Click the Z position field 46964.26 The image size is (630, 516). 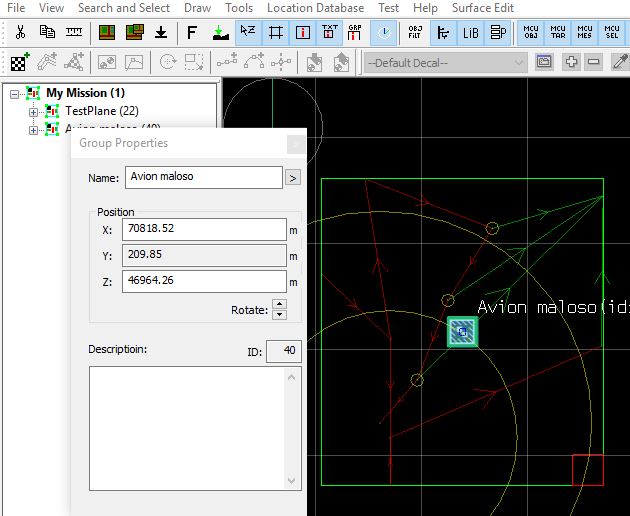point(204,281)
